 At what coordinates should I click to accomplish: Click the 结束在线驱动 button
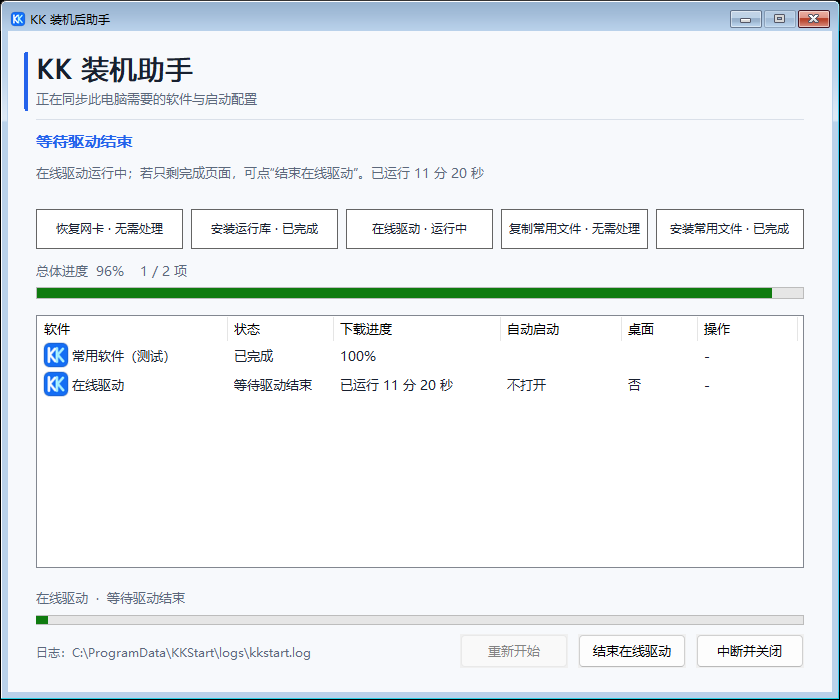[x=632, y=651]
